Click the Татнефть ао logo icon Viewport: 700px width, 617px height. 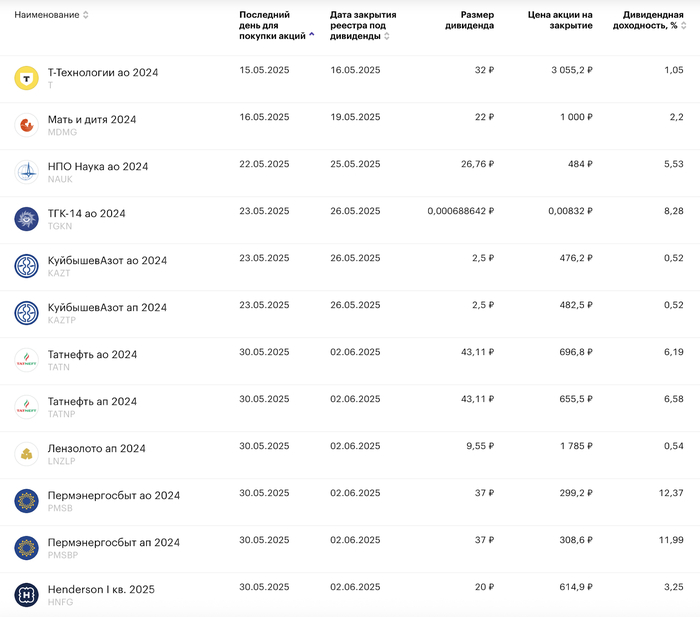click(x=26, y=360)
